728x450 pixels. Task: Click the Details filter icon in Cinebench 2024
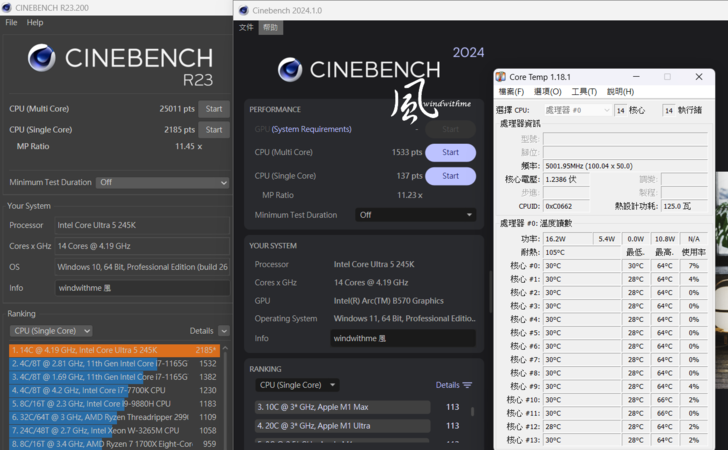(x=467, y=385)
